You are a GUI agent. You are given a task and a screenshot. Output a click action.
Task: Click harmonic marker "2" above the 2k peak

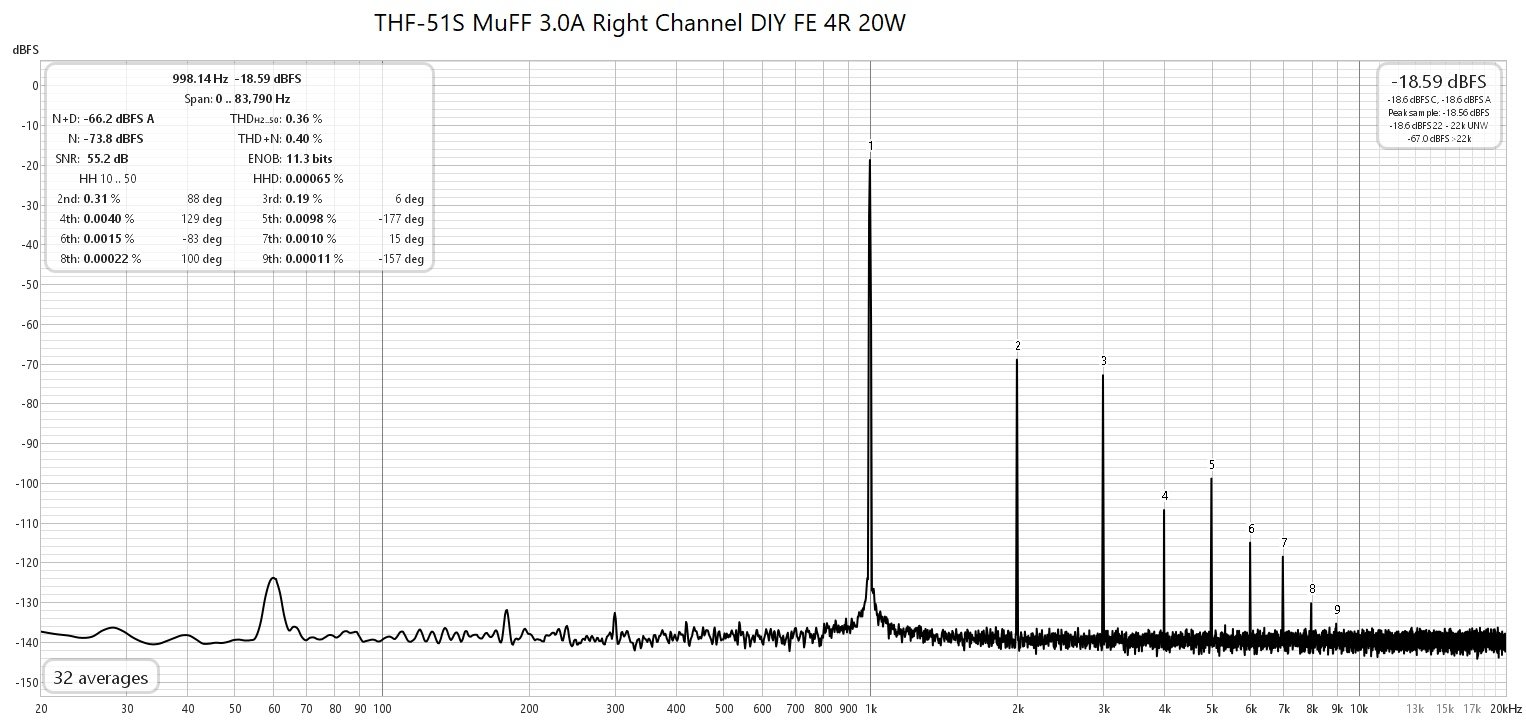1017,346
